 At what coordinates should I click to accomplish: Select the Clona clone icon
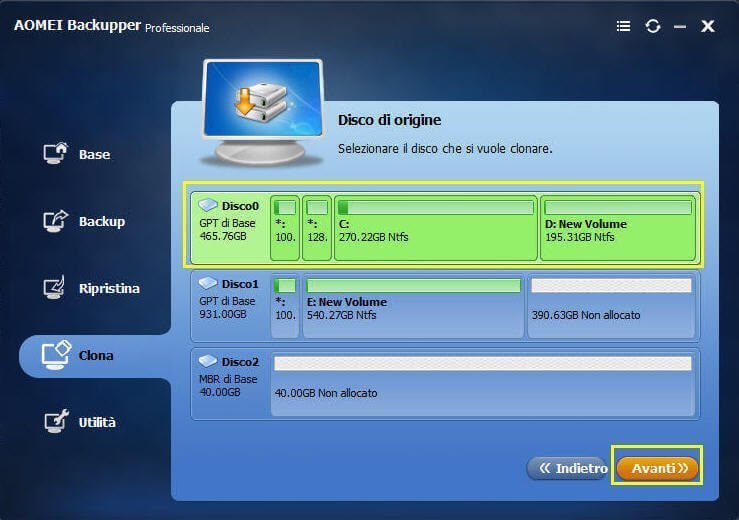(56, 355)
